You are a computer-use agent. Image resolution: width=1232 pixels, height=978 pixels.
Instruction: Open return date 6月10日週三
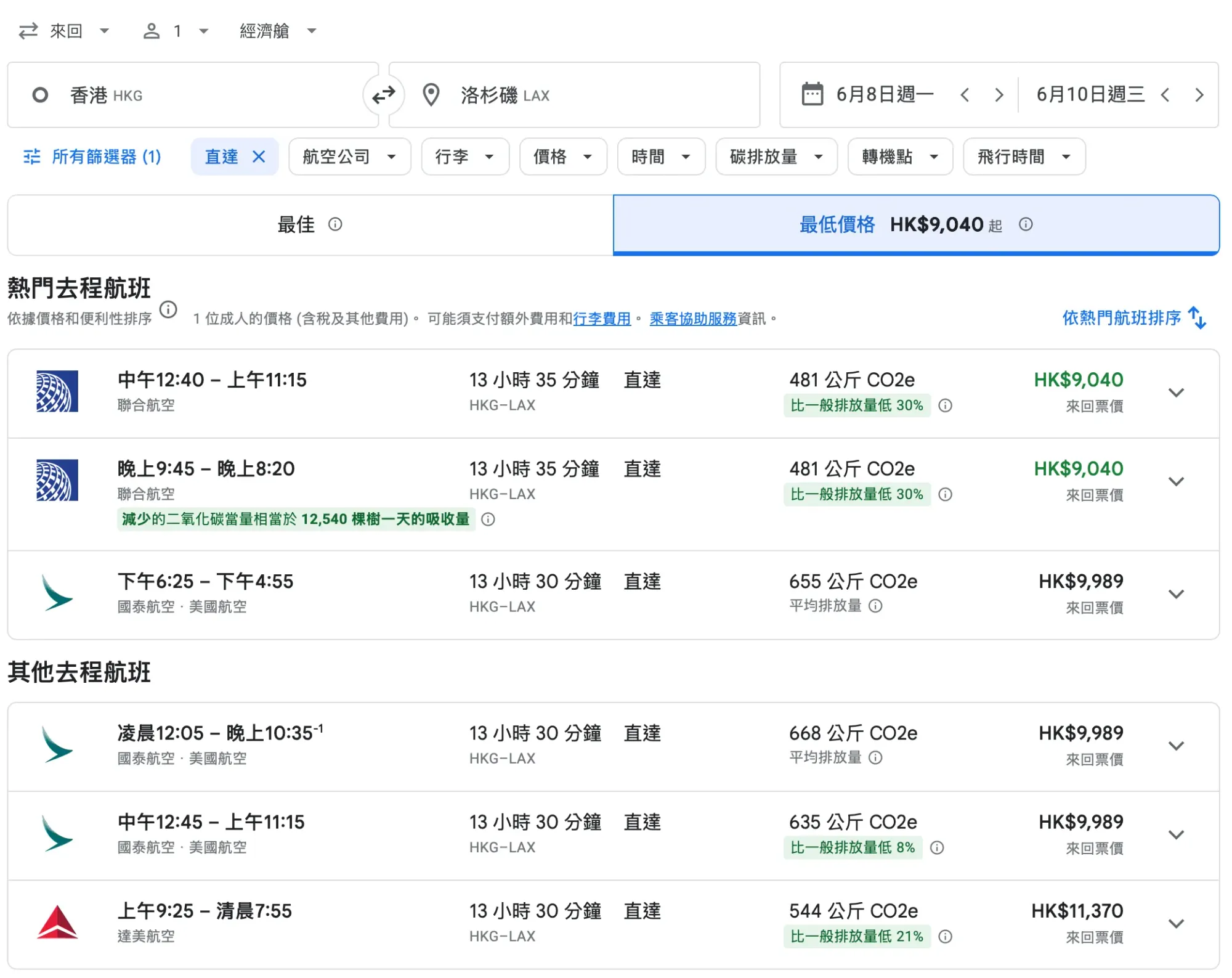(1090, 95)
